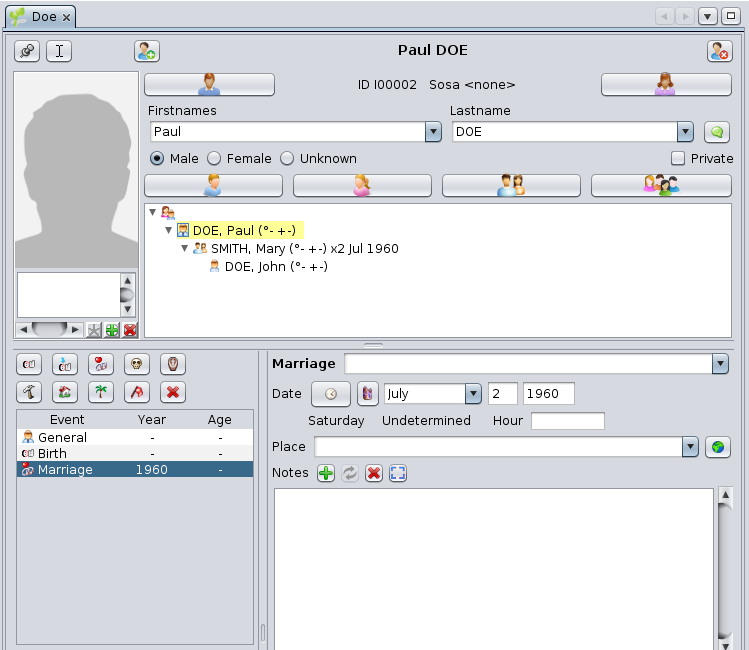Click the day field showing 2
Image resolution: width=749 pixels, height=650 pixels.
(503, 394)
